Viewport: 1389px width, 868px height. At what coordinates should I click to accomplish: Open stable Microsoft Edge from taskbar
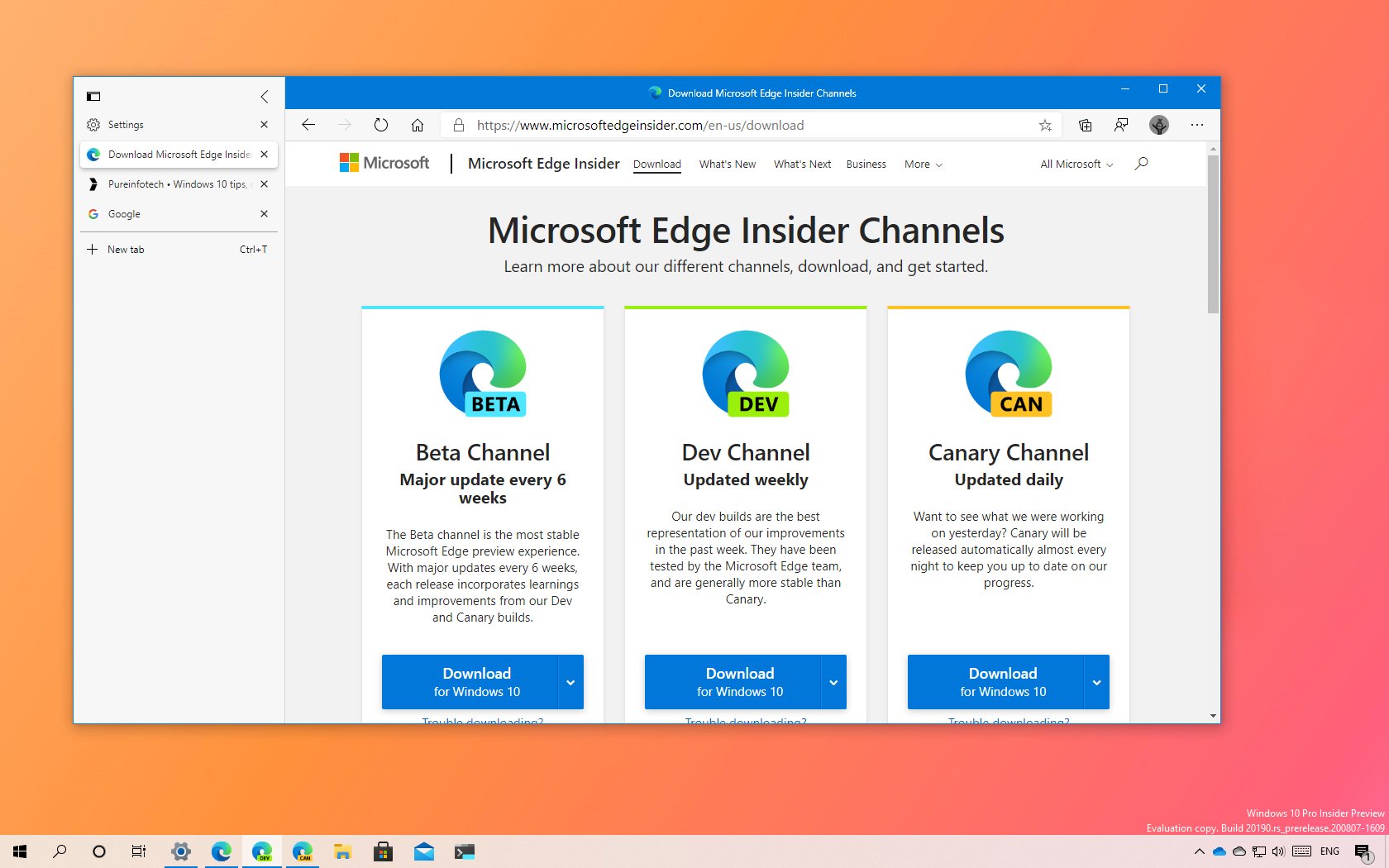pos(222,851)
